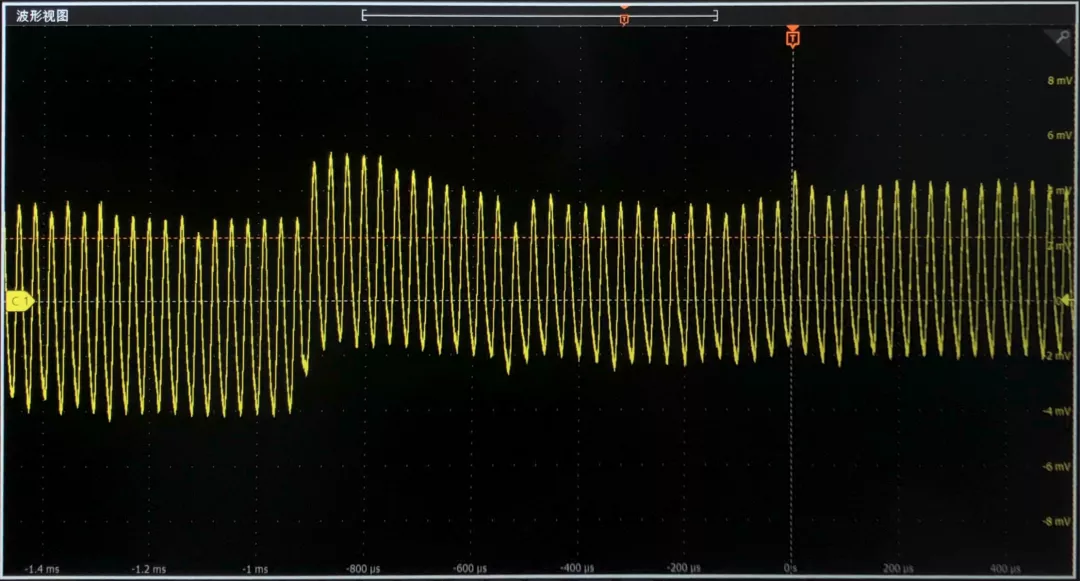This screenshot has height=581, width=1080.
Task: Click the vertical dashed trigger time line
Action: [x=792, y=303]
